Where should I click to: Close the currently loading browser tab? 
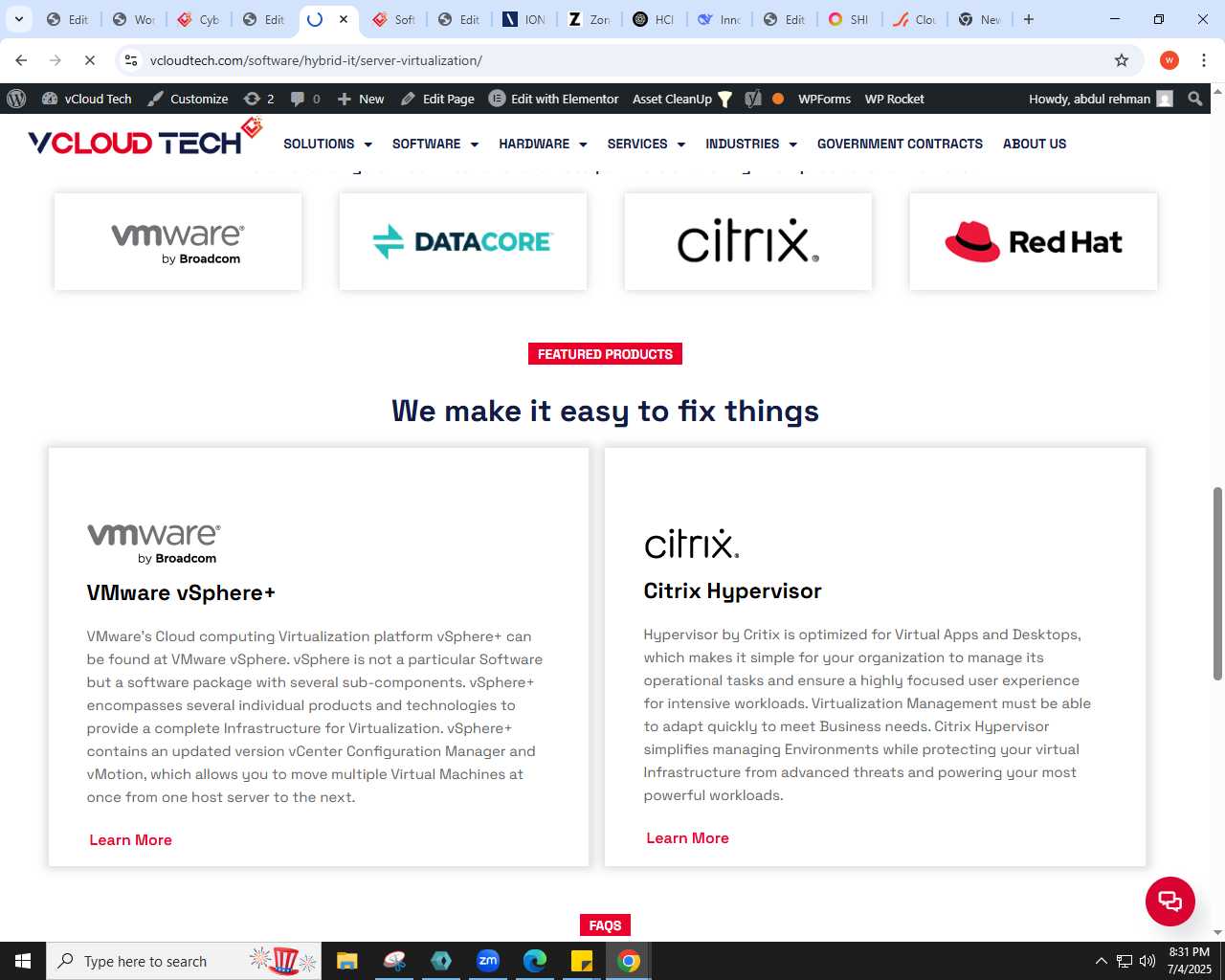click(x=344, y=19)
